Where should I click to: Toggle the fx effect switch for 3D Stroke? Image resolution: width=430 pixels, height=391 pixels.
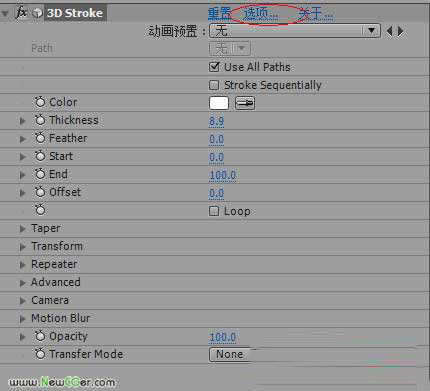22,13
